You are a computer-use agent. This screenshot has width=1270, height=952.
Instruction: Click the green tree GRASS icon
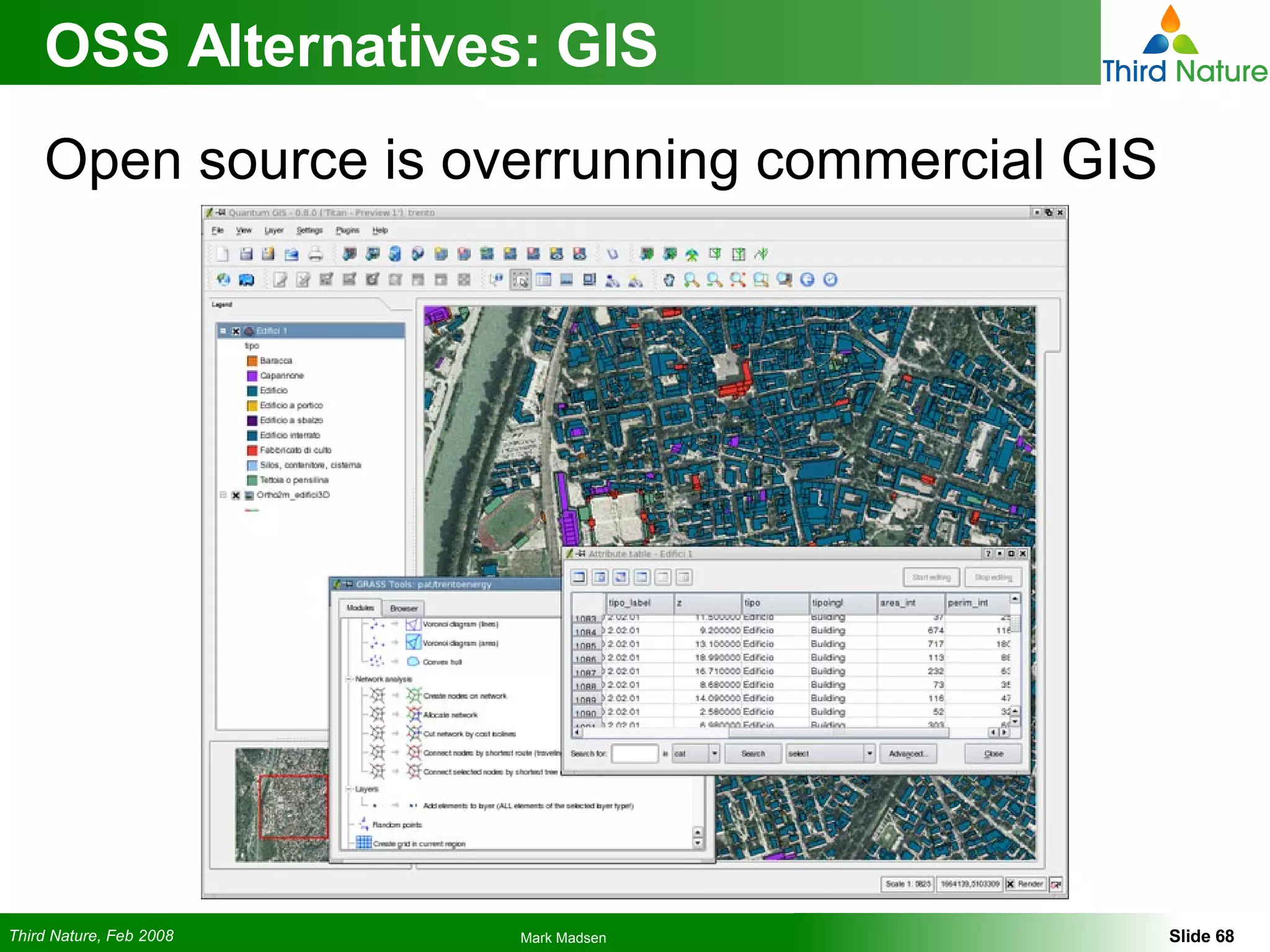click(x=692, y=253)
